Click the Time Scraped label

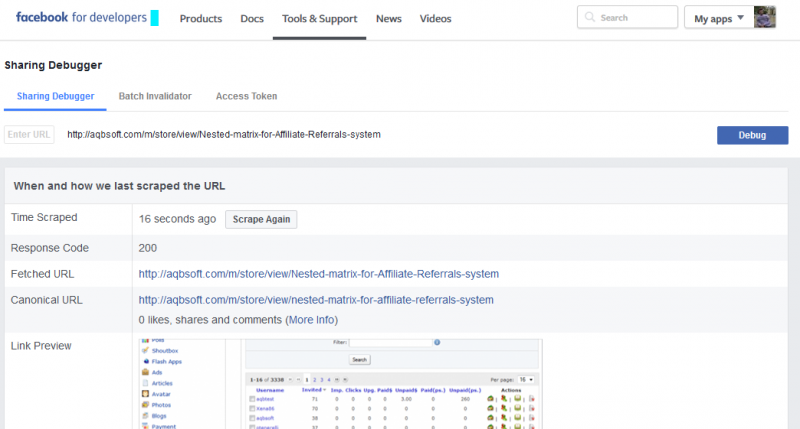[44, 217]
